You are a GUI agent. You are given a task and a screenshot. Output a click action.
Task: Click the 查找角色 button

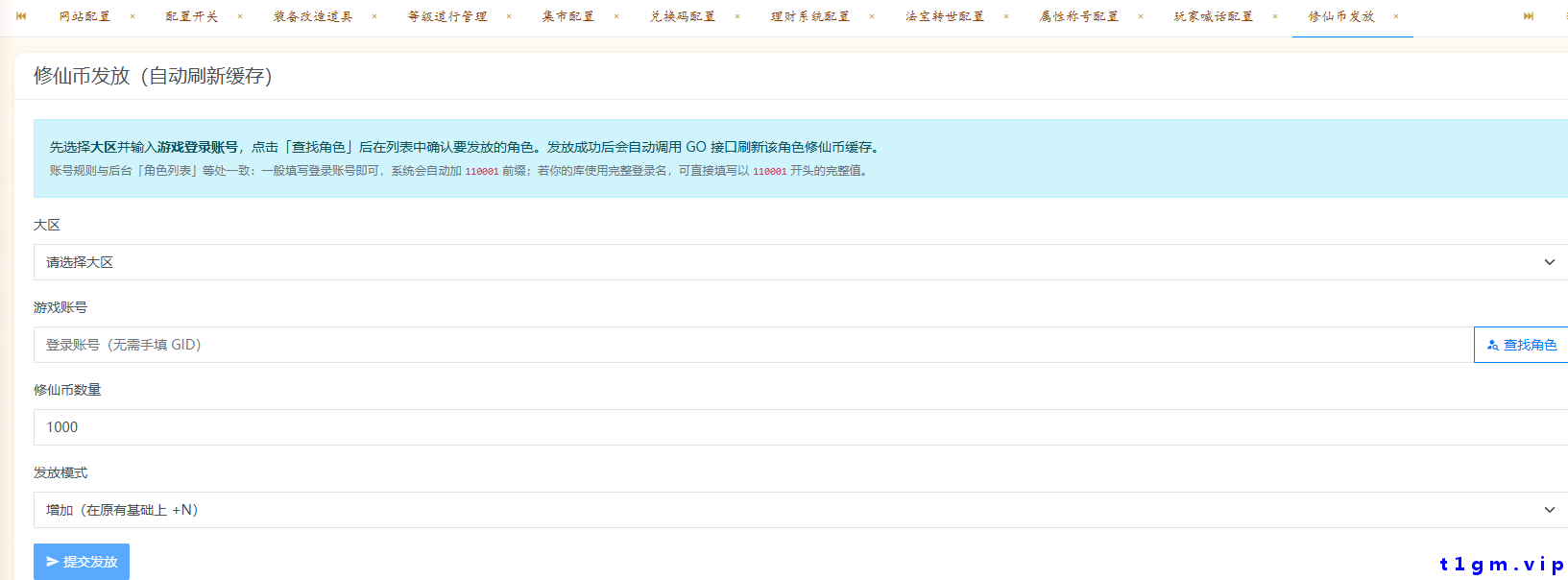[x=1521, y=345]
